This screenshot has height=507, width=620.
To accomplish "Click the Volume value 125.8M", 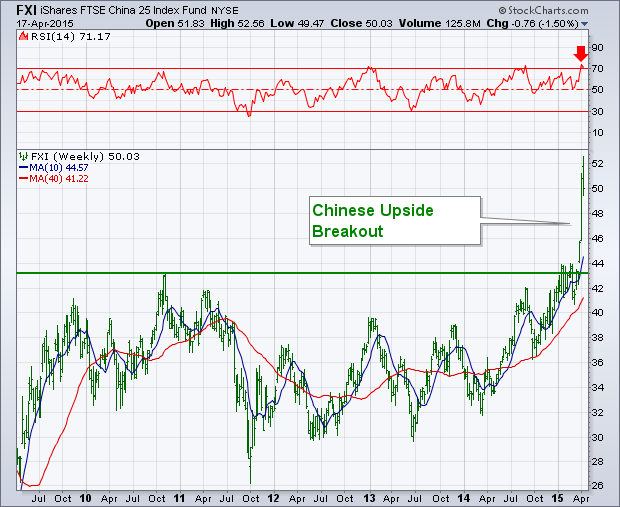I will [x=463, y=24].
